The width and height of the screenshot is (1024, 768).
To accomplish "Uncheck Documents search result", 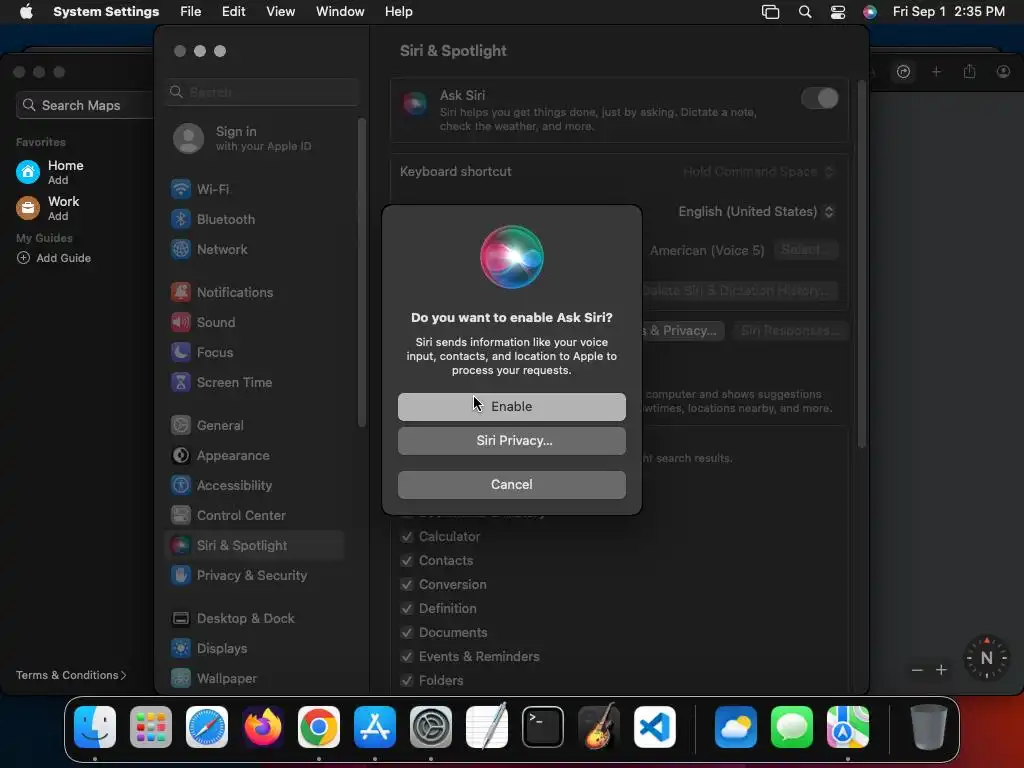I will point(407,633).
